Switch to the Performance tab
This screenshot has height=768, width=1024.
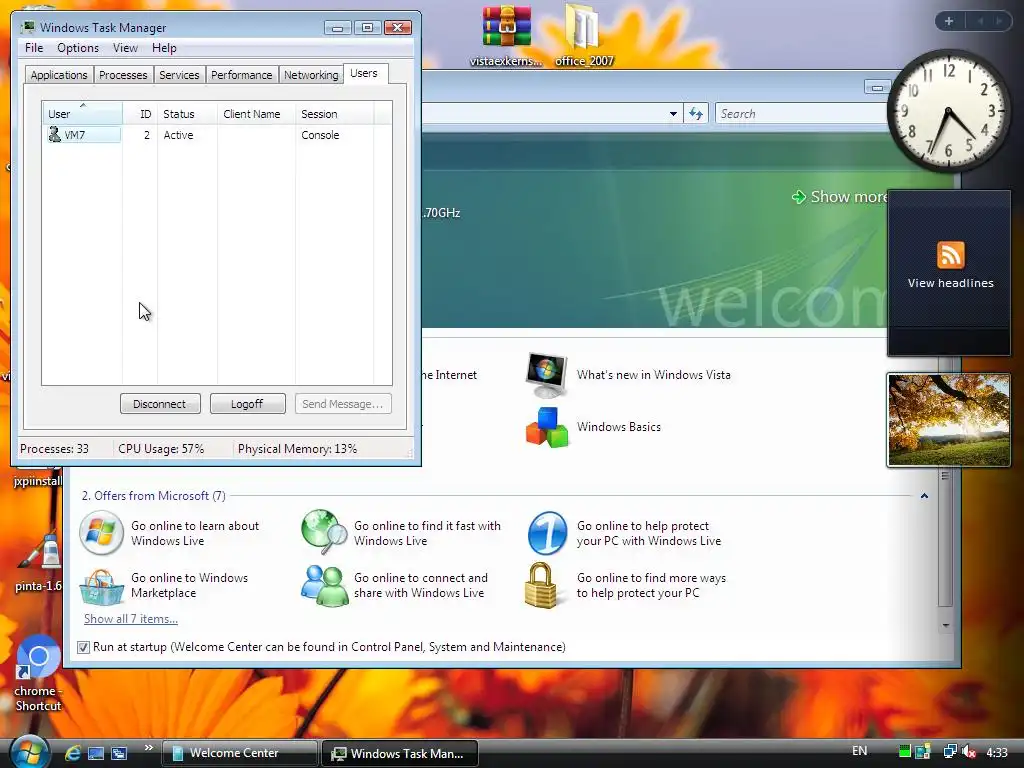coord(241,75)
